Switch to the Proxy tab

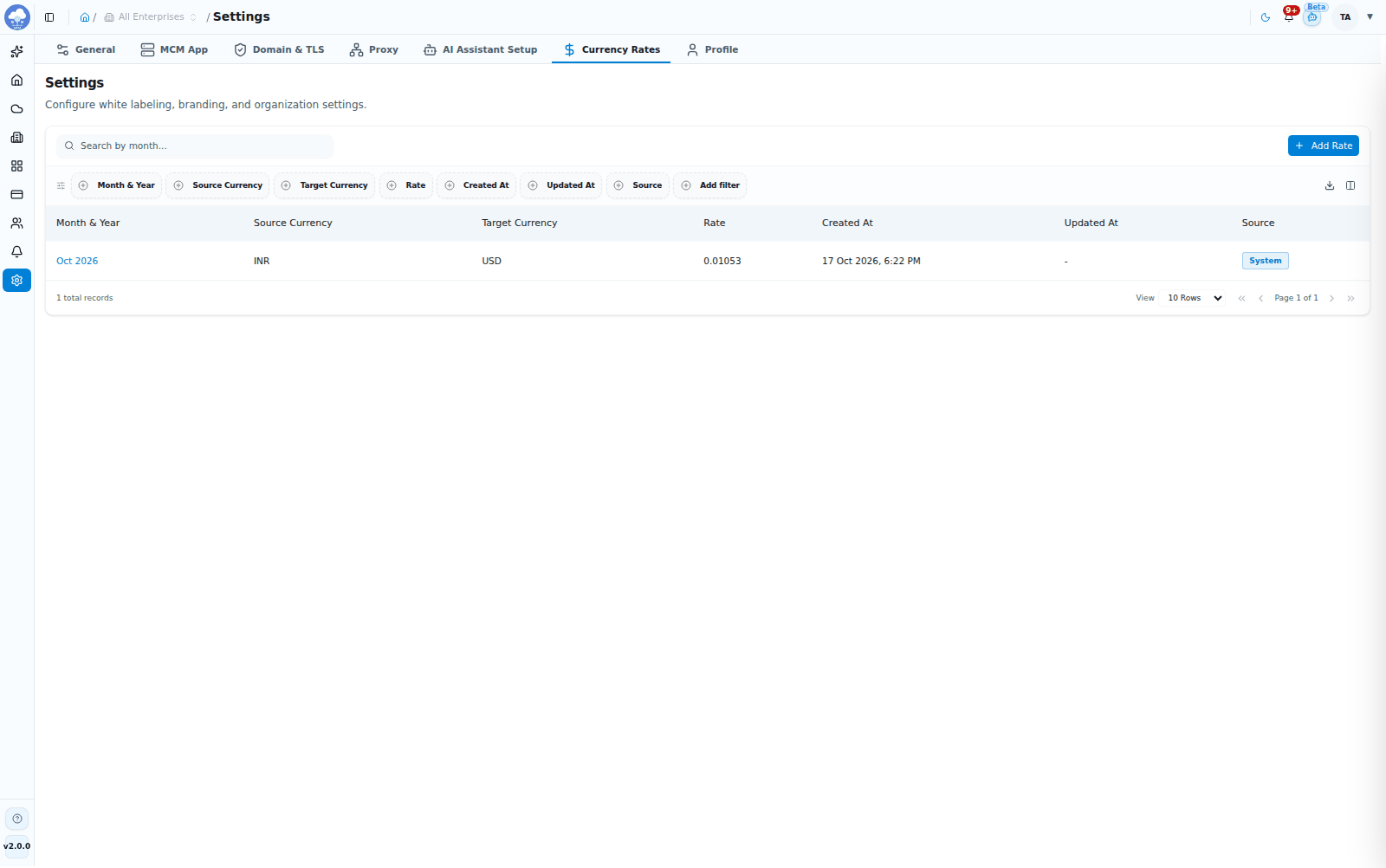point(374,50)
